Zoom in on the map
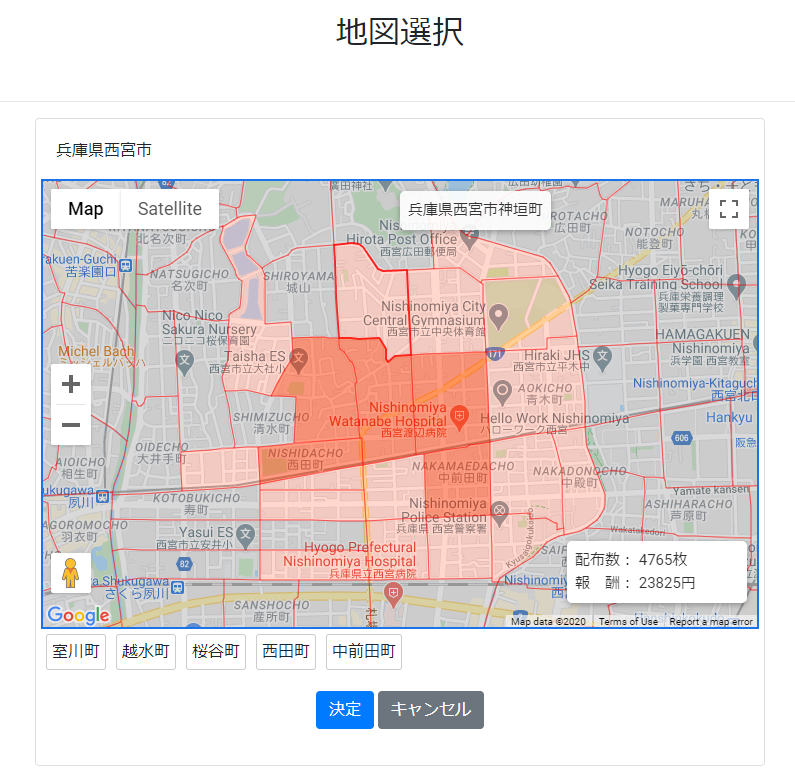Viewport: 795px width, 779px height. 71,384
